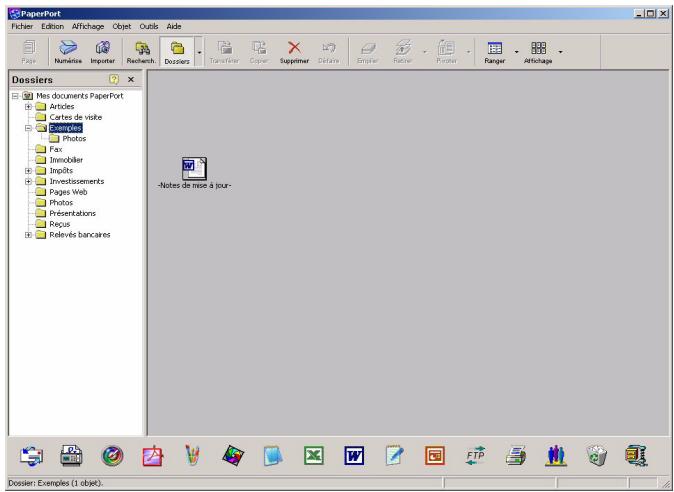Click the round swirl icon in bottom bar
The image size is (674, 492).
[112, 456]
